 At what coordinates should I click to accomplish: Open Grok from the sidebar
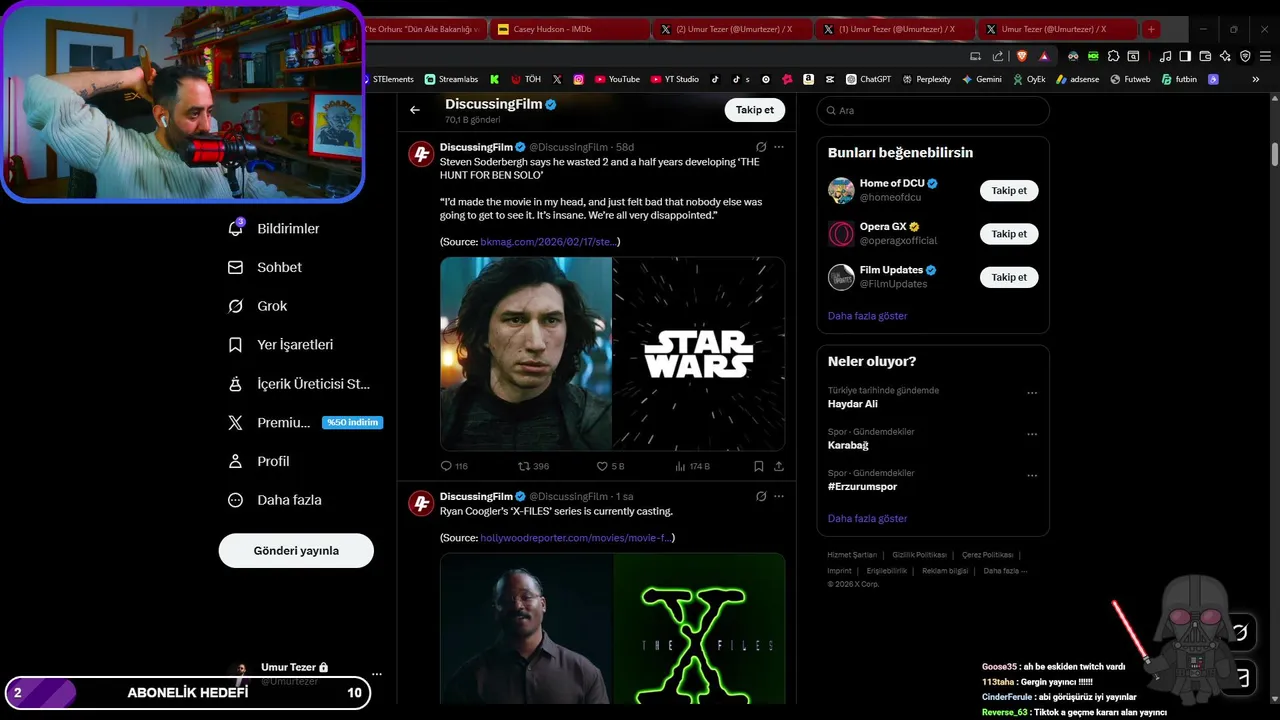pyautogui.click(x=258, y=306)
